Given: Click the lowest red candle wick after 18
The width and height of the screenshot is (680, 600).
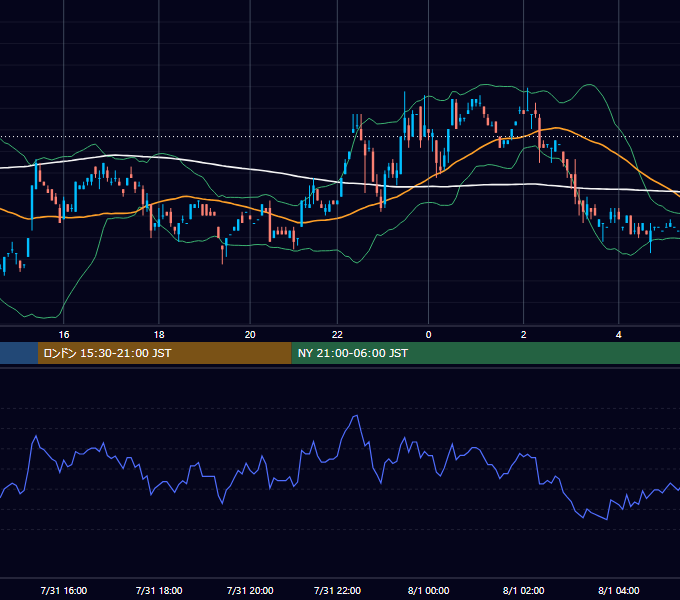Looking at the screenshot, I should pos(222,254).
